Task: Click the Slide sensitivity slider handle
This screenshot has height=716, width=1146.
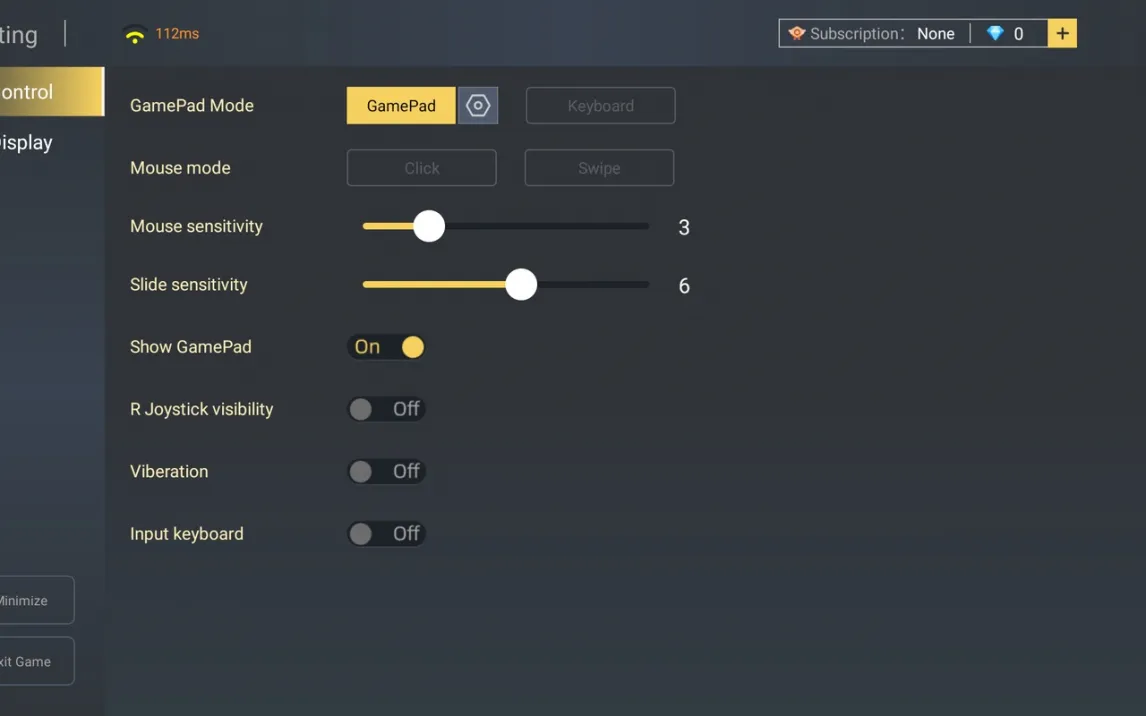Action: point(521,285)
